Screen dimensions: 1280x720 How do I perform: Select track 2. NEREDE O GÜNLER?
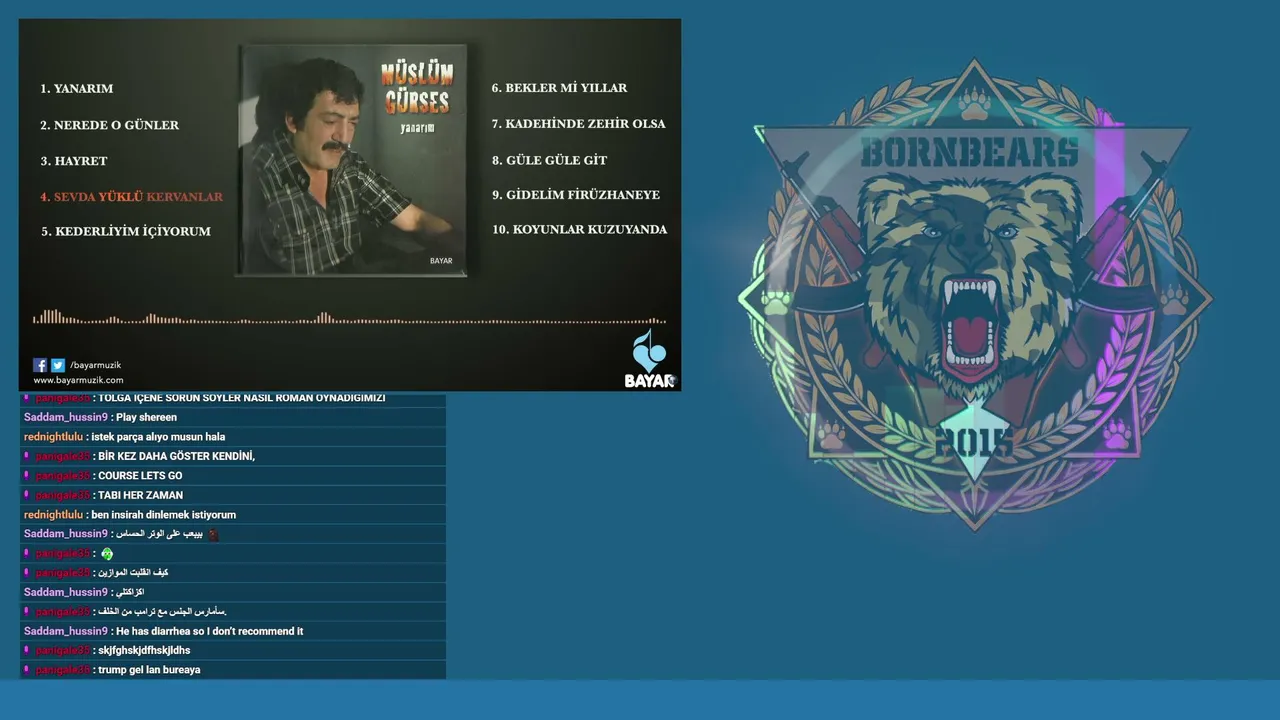pos(110,125)
